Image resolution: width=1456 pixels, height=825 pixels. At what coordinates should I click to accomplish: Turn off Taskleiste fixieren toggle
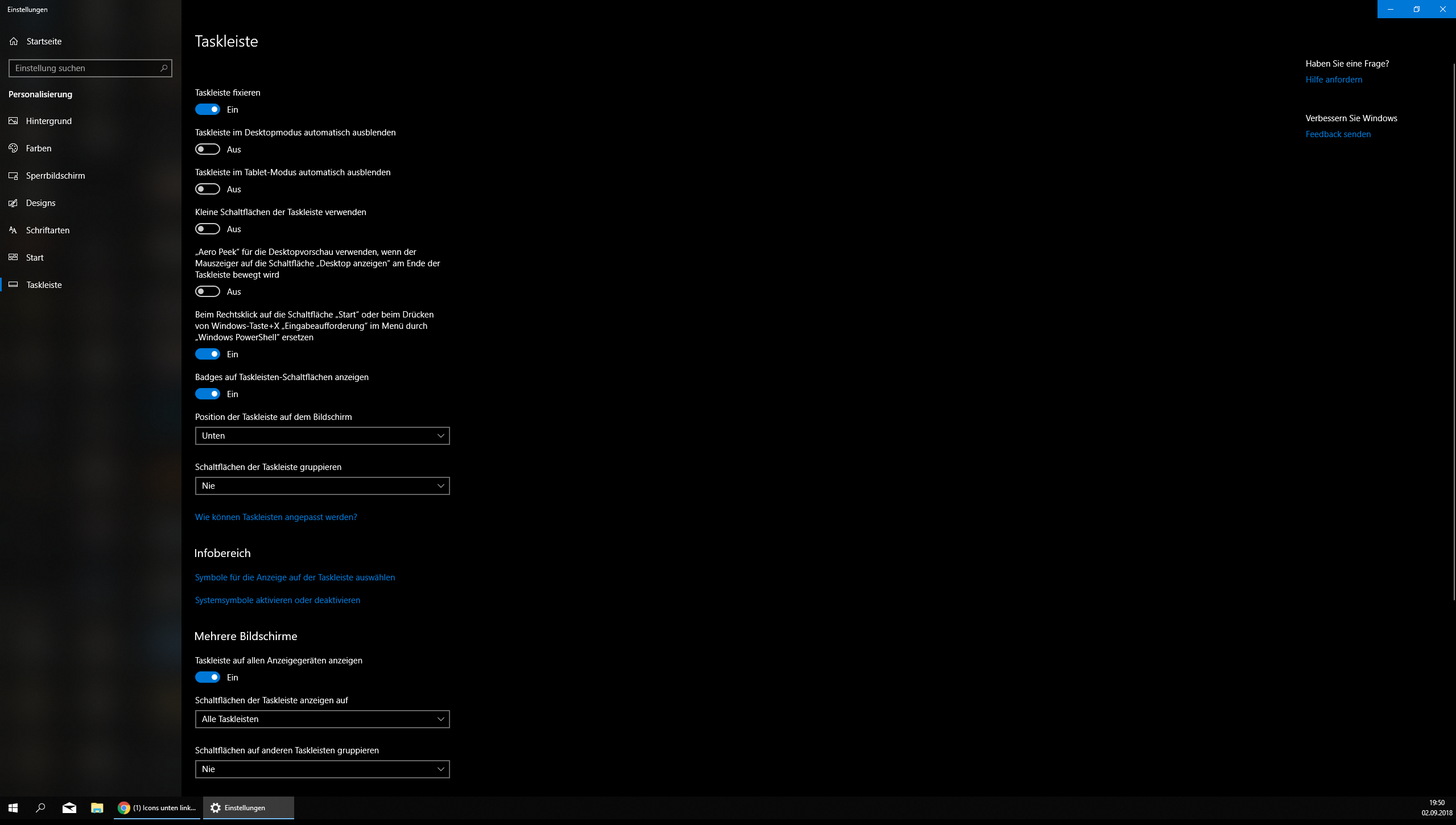(x=208, y=109)
